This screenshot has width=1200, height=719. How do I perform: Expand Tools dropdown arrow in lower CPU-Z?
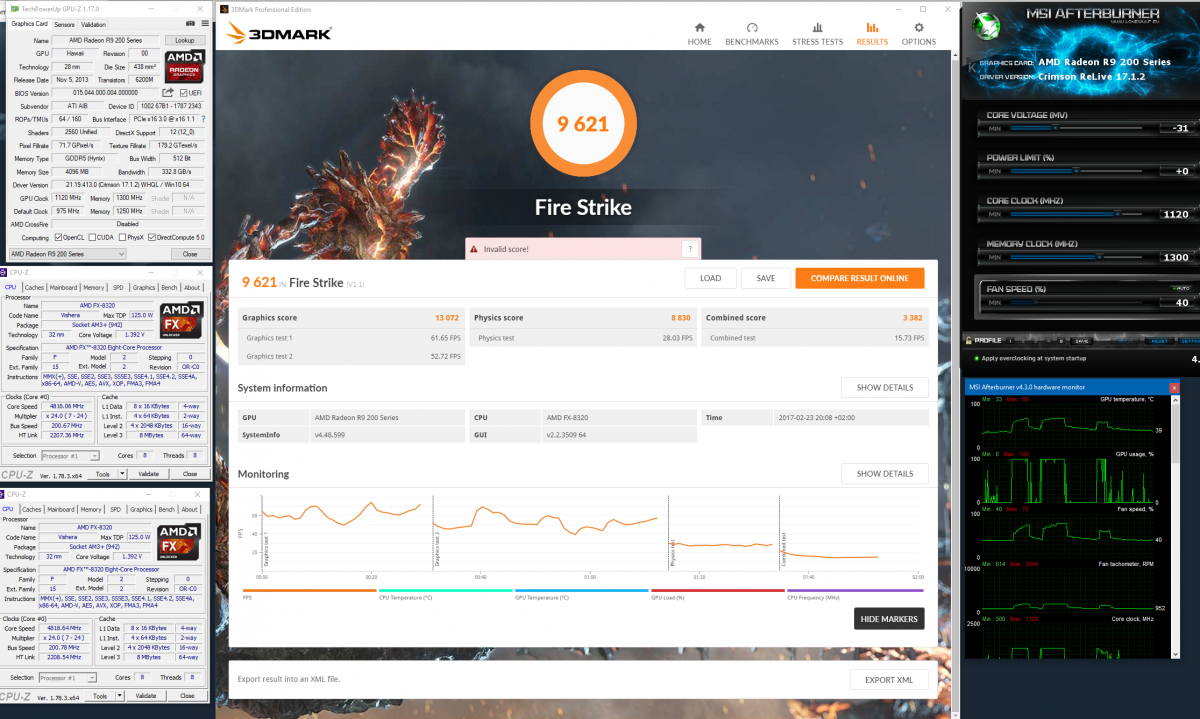pos(118,696)
